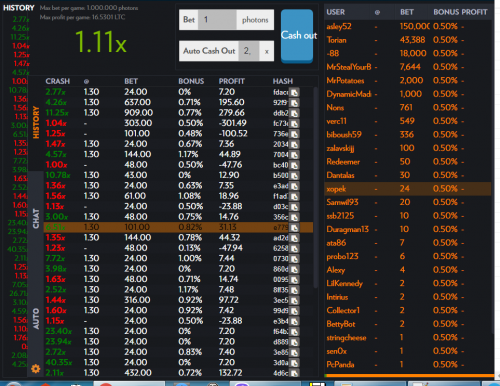Click the 1.08% bonus value
Viewport: 500px width, 386px height.
coord(191,196)
